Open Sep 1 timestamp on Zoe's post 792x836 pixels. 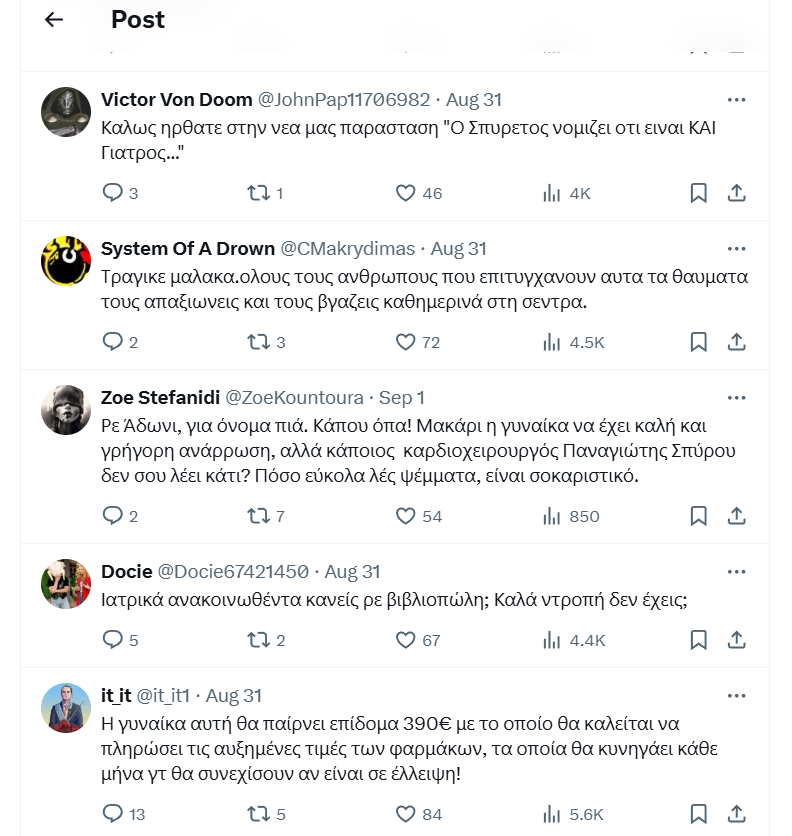point(400,397)
